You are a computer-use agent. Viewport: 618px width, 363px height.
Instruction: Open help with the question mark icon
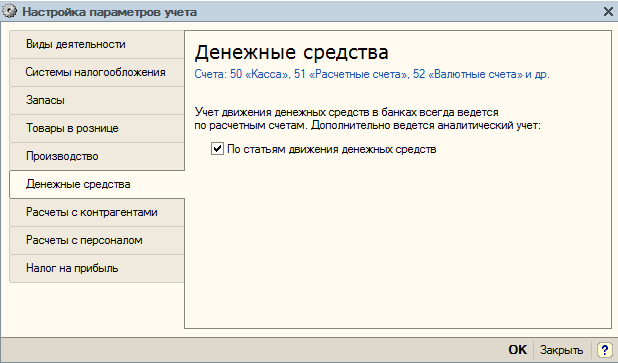[604, 350]
